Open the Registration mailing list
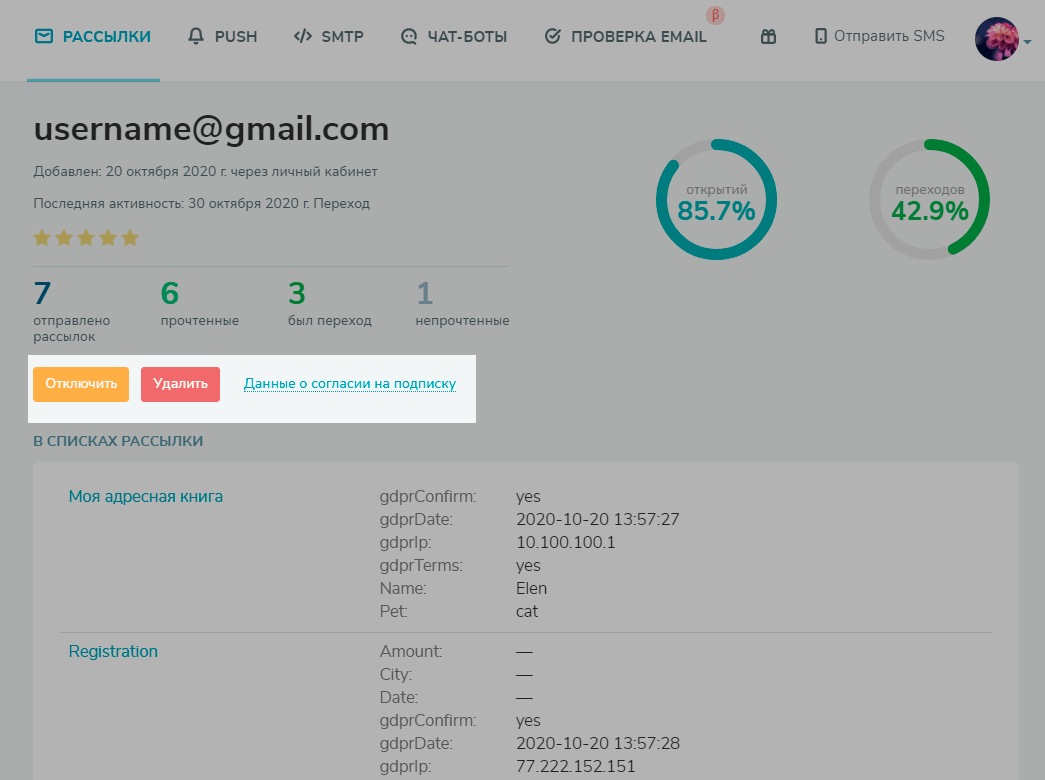Image resolution: width=1045 pixels, height=780 pixels. [x=113, y=651]
